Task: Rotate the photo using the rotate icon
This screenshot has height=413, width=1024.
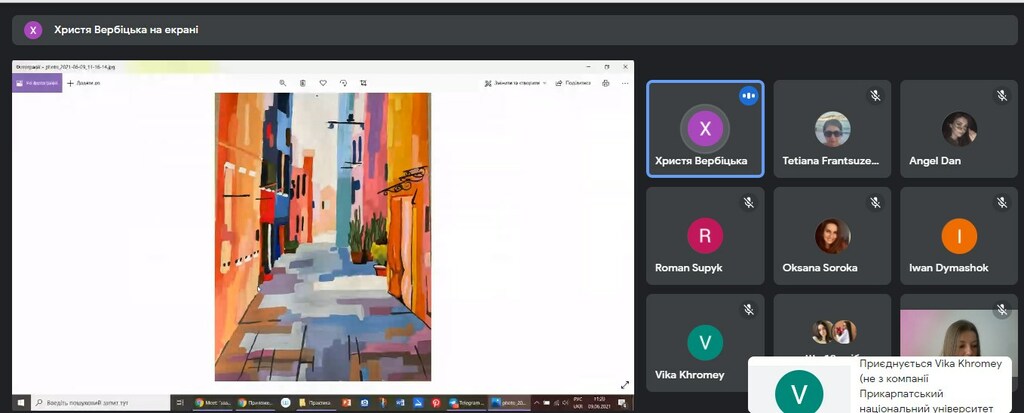Action: (x=344, y=83)
